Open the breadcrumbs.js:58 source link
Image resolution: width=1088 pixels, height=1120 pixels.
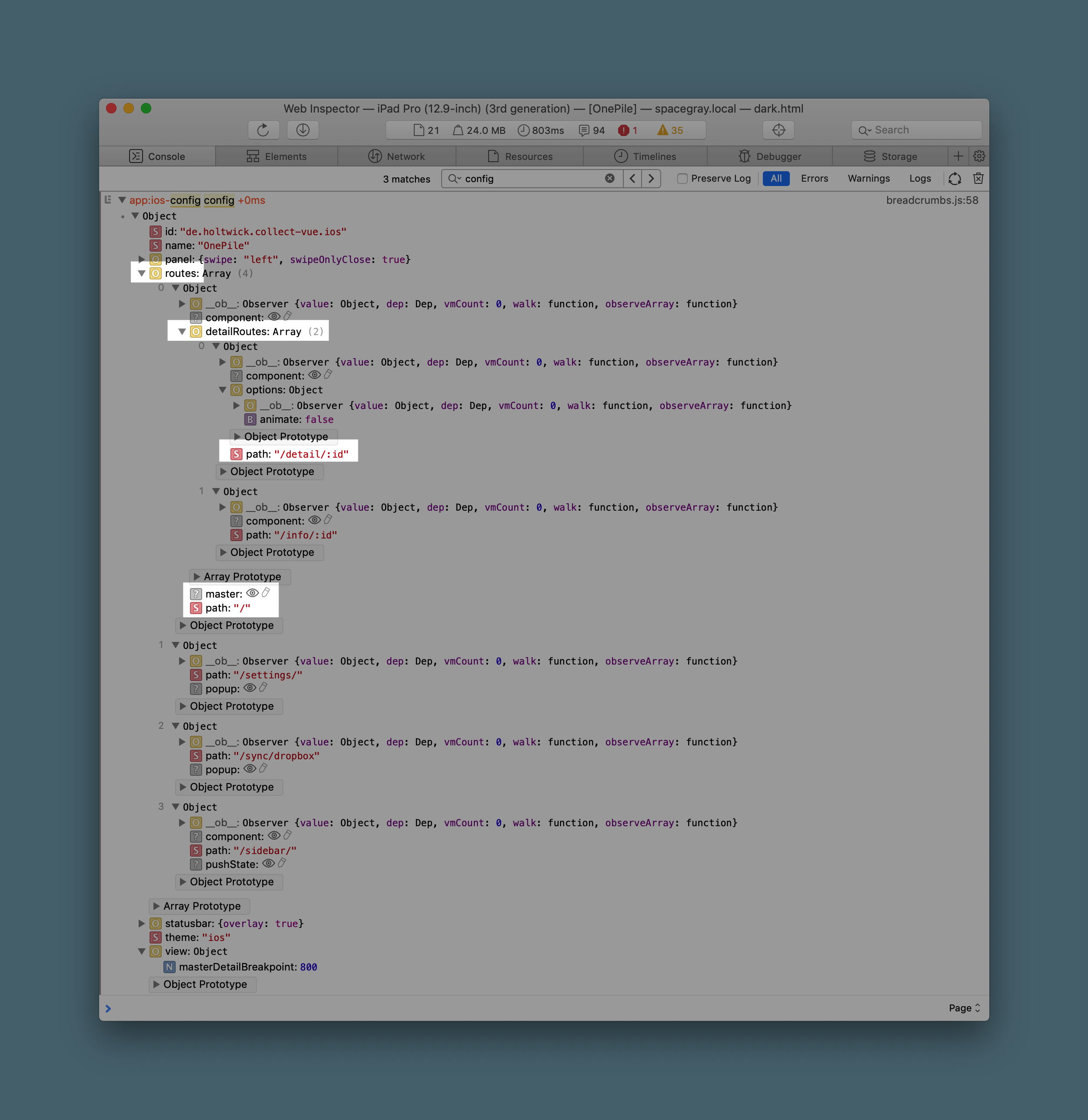click(932, 200)
